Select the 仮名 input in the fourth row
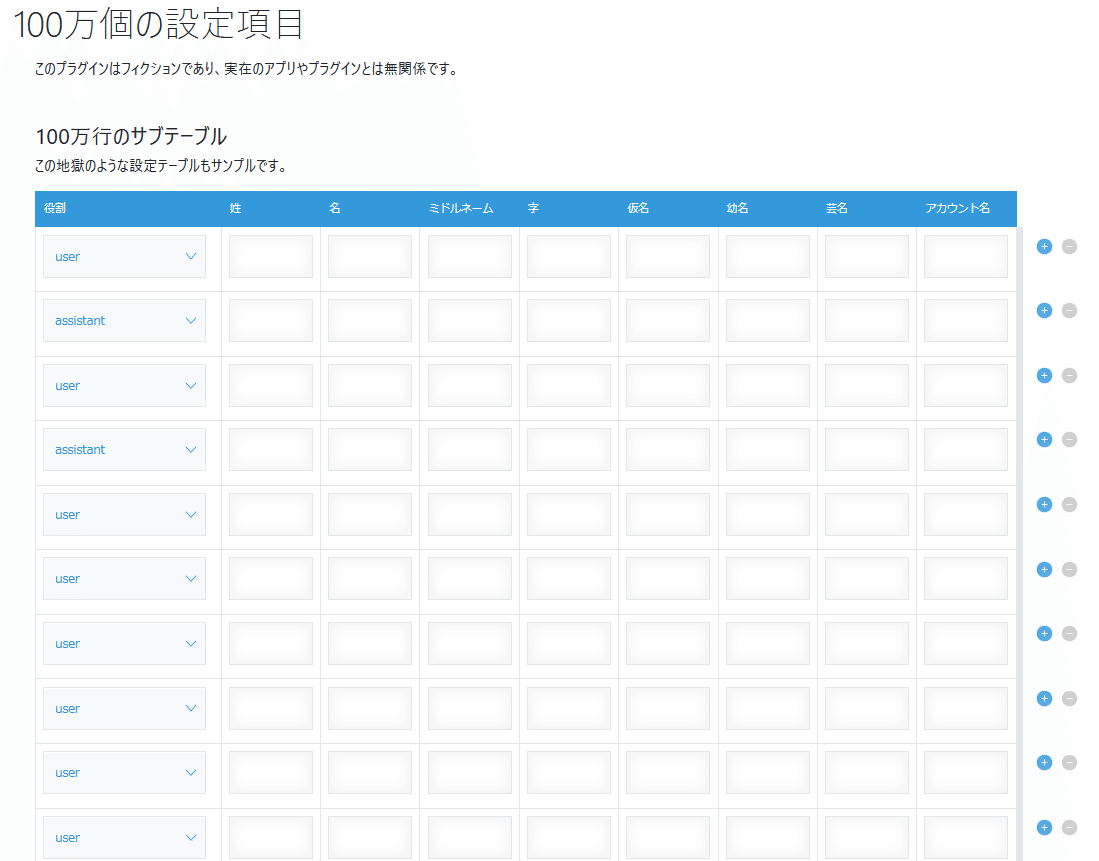Viewport: 1099px width, 861px height. pyautogui.click(x=668, y=449)
